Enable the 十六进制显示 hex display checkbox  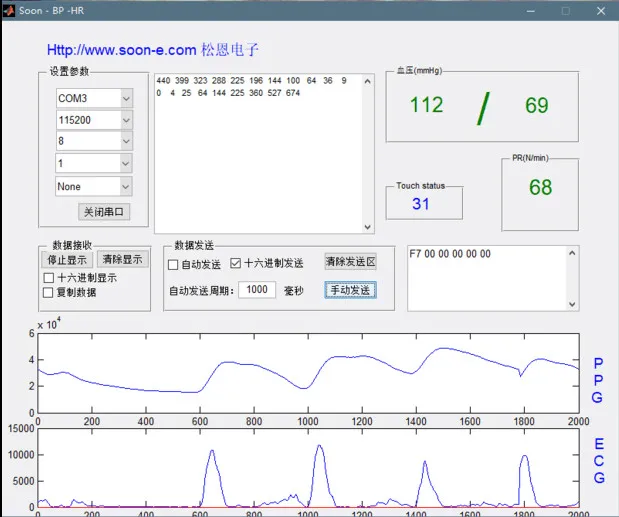tap(49, 278)
